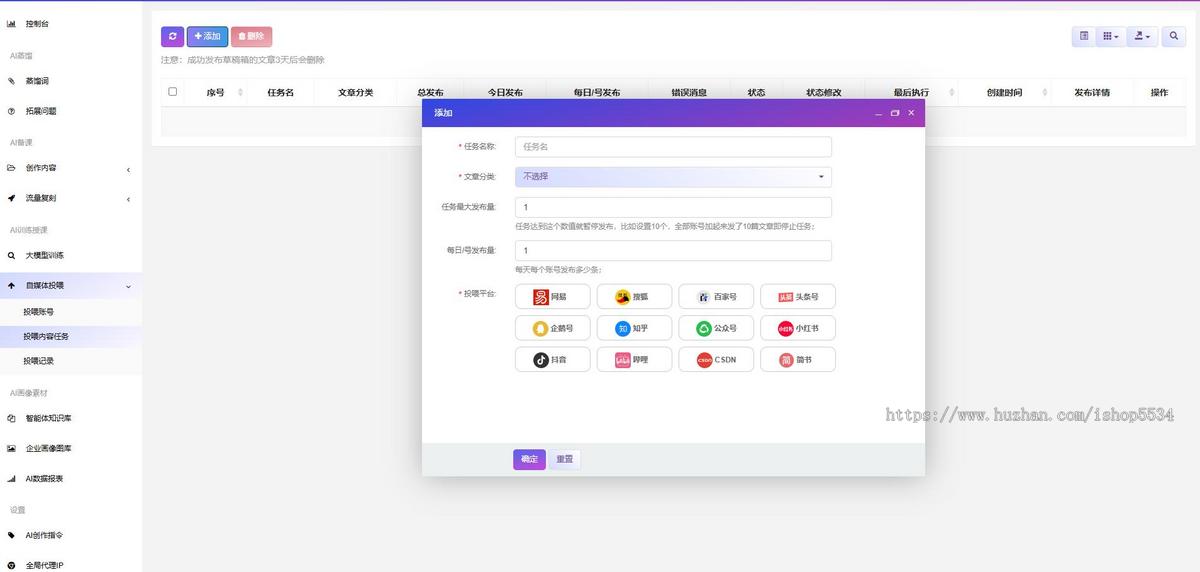This screenshot has height=572, width=1200.
Task: Maximize the 添加 dialog
Action: point(895,113)
